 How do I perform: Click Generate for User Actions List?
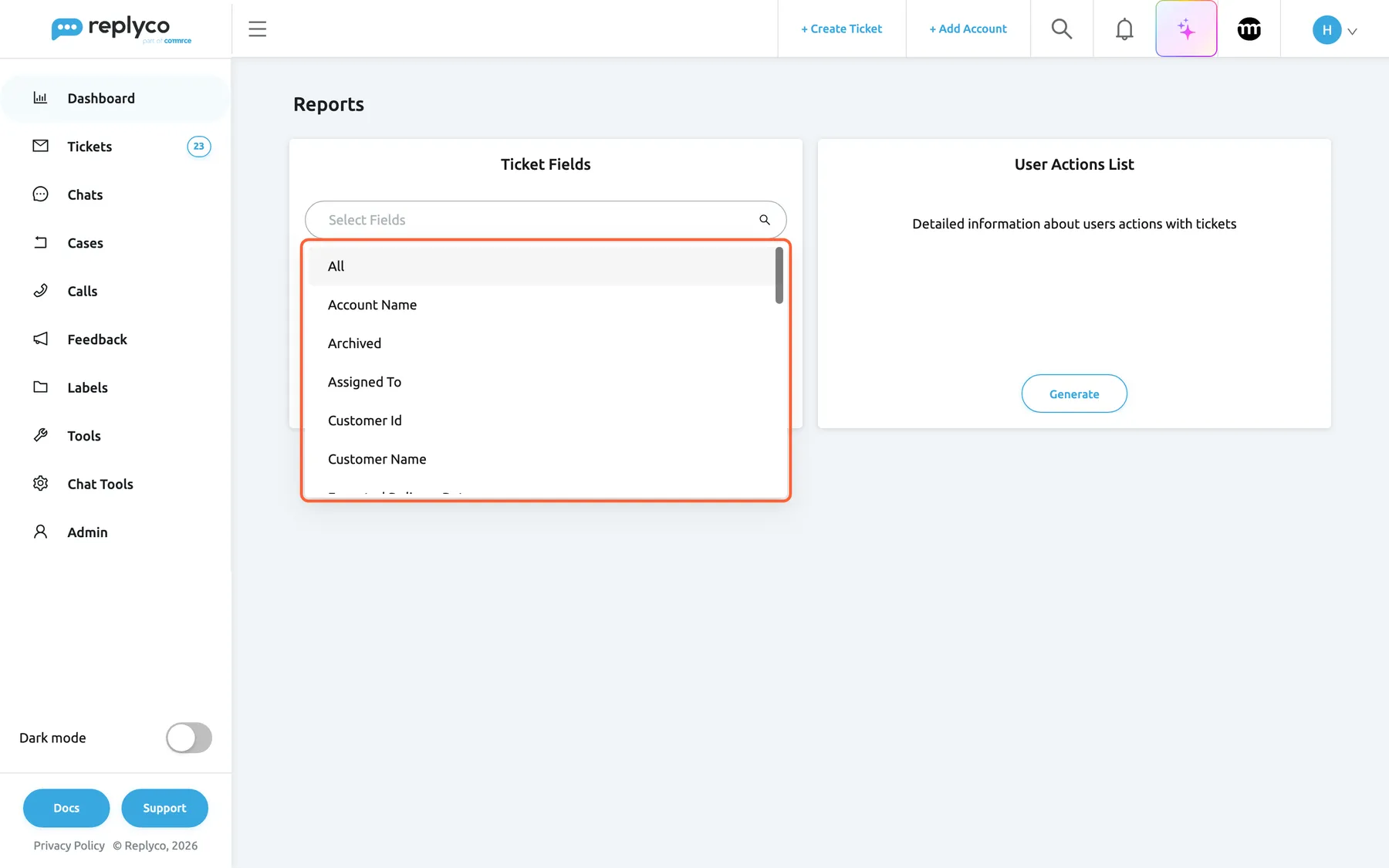pos(1074,393)
